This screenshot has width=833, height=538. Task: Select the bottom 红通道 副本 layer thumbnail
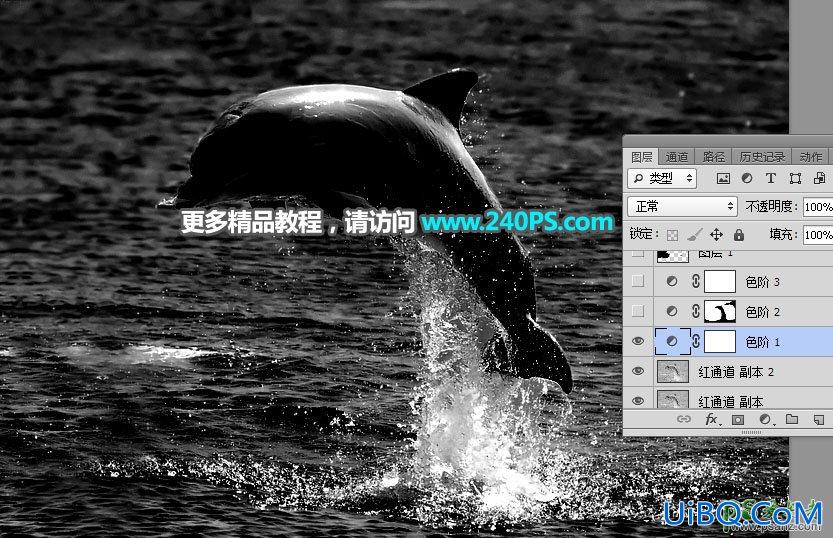(673, 399)
